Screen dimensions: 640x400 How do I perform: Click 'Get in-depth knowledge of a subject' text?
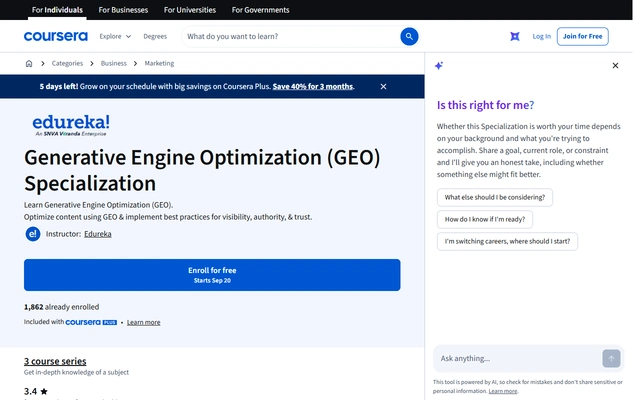76,372
